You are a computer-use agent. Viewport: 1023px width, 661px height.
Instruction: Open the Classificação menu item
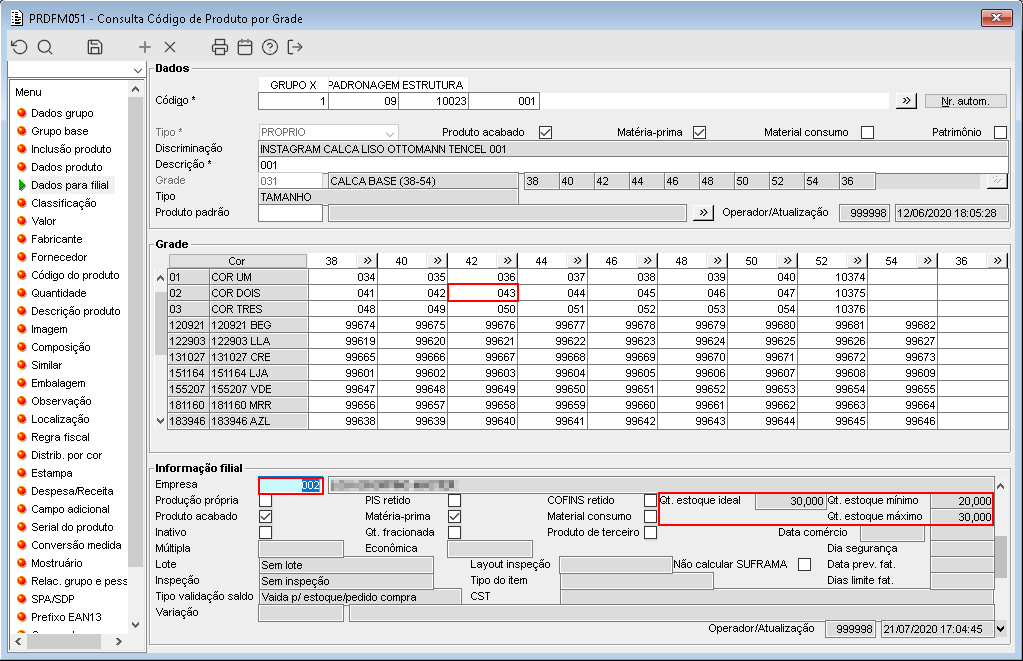click(x=63, y=203)
